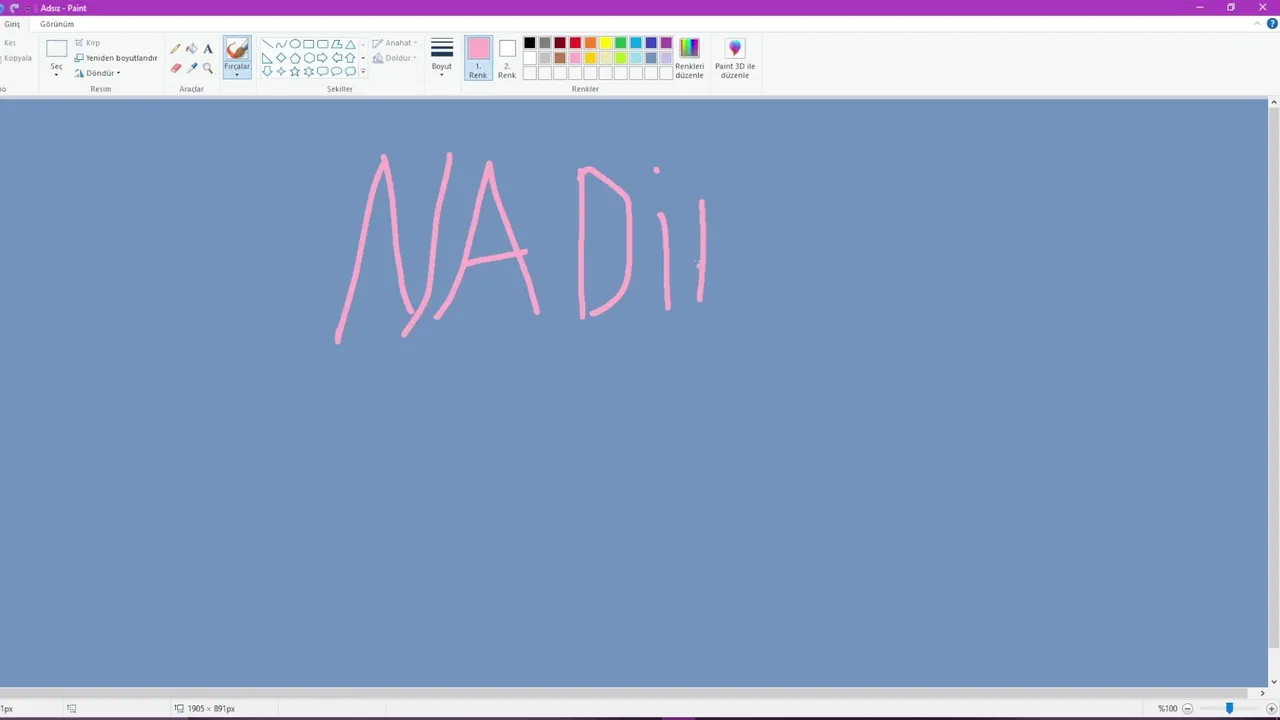Open the Boyut size dropdown
1280x720 pixels.
[442, 74]
